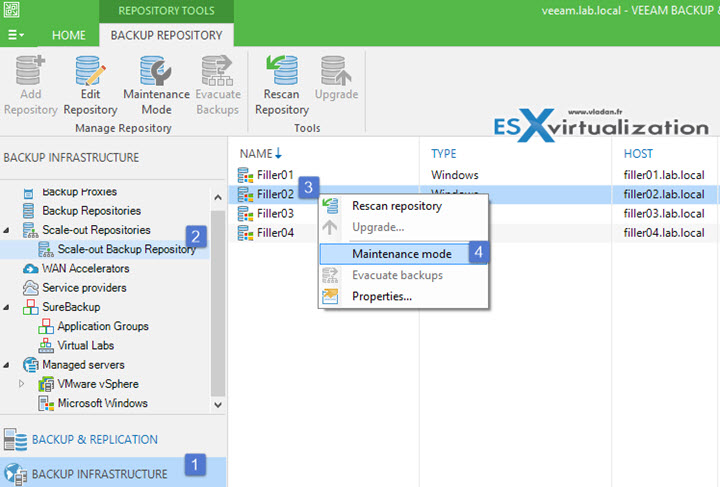Click the Virtual Labs icon

(46, 346)
